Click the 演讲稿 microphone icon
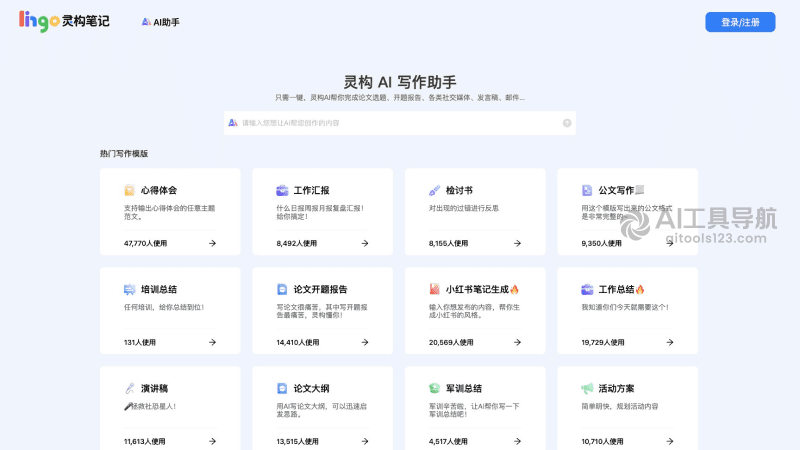This screenshot has height=450, width=800. pyautogui.click(x=129, y=388)
